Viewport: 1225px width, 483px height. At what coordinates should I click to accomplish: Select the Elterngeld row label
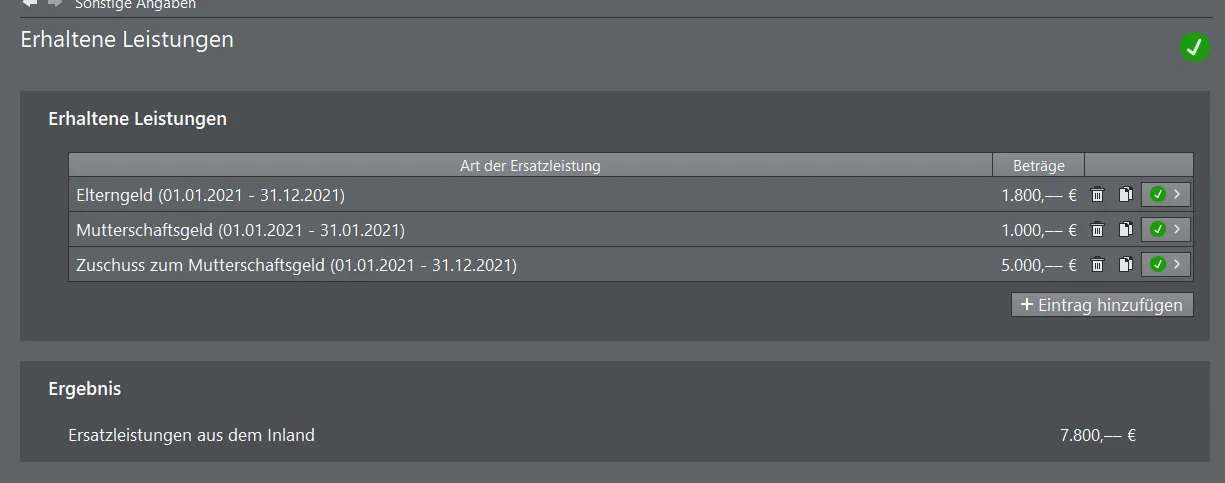(210, 195)
